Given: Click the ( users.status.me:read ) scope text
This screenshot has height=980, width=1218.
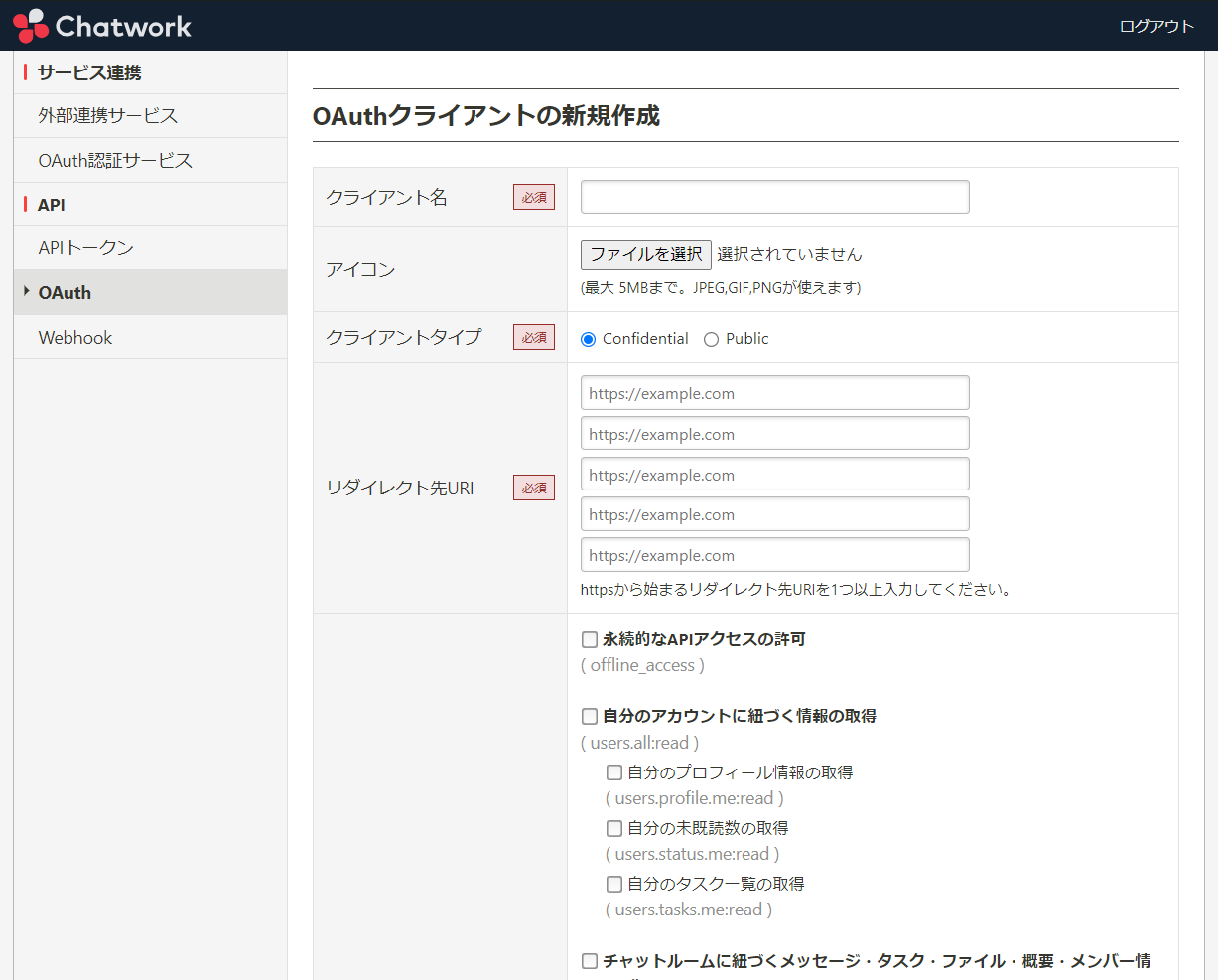Looking at the screenshot, I should [x=693, y=854].
